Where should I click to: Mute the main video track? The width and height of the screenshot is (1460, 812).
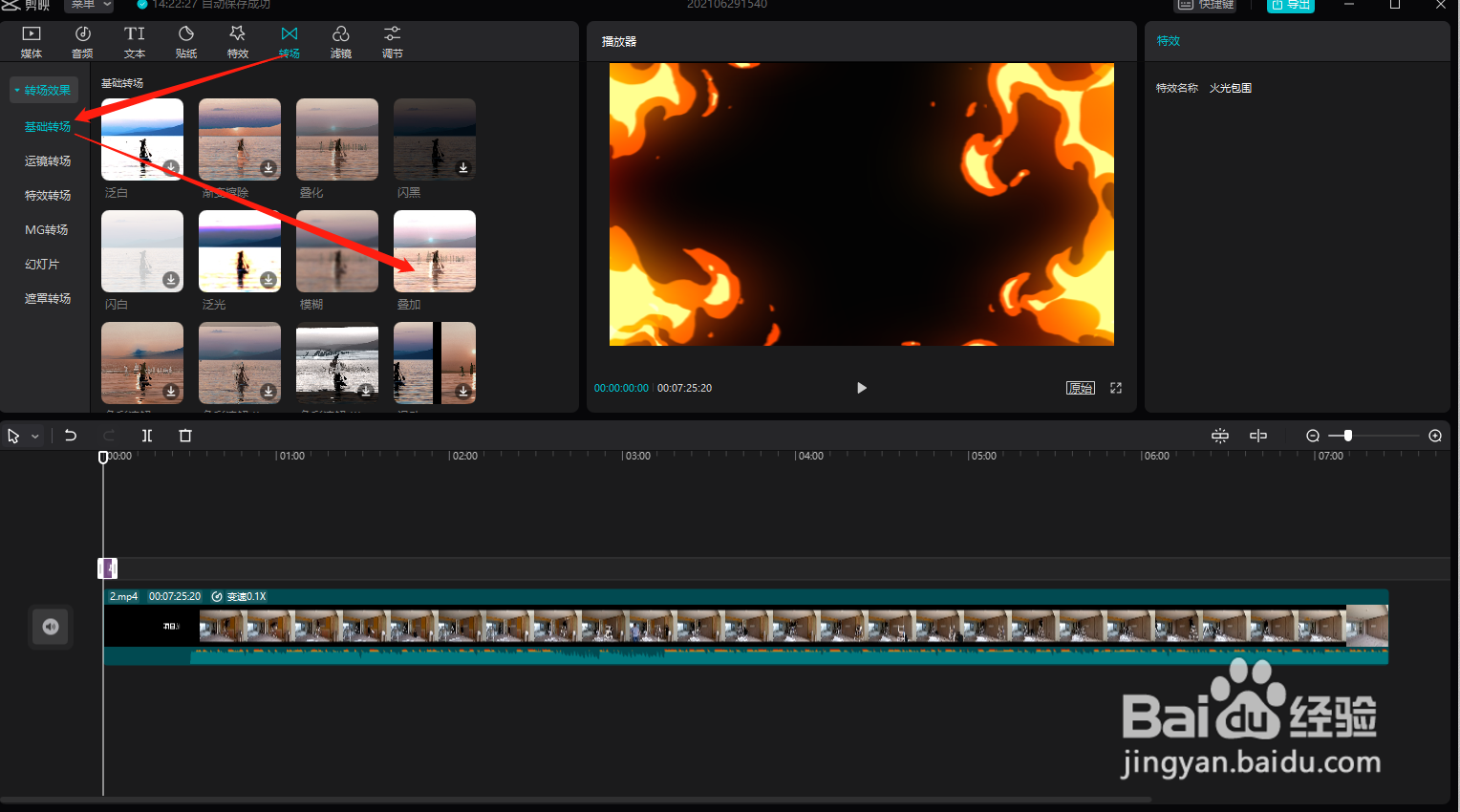51,627
